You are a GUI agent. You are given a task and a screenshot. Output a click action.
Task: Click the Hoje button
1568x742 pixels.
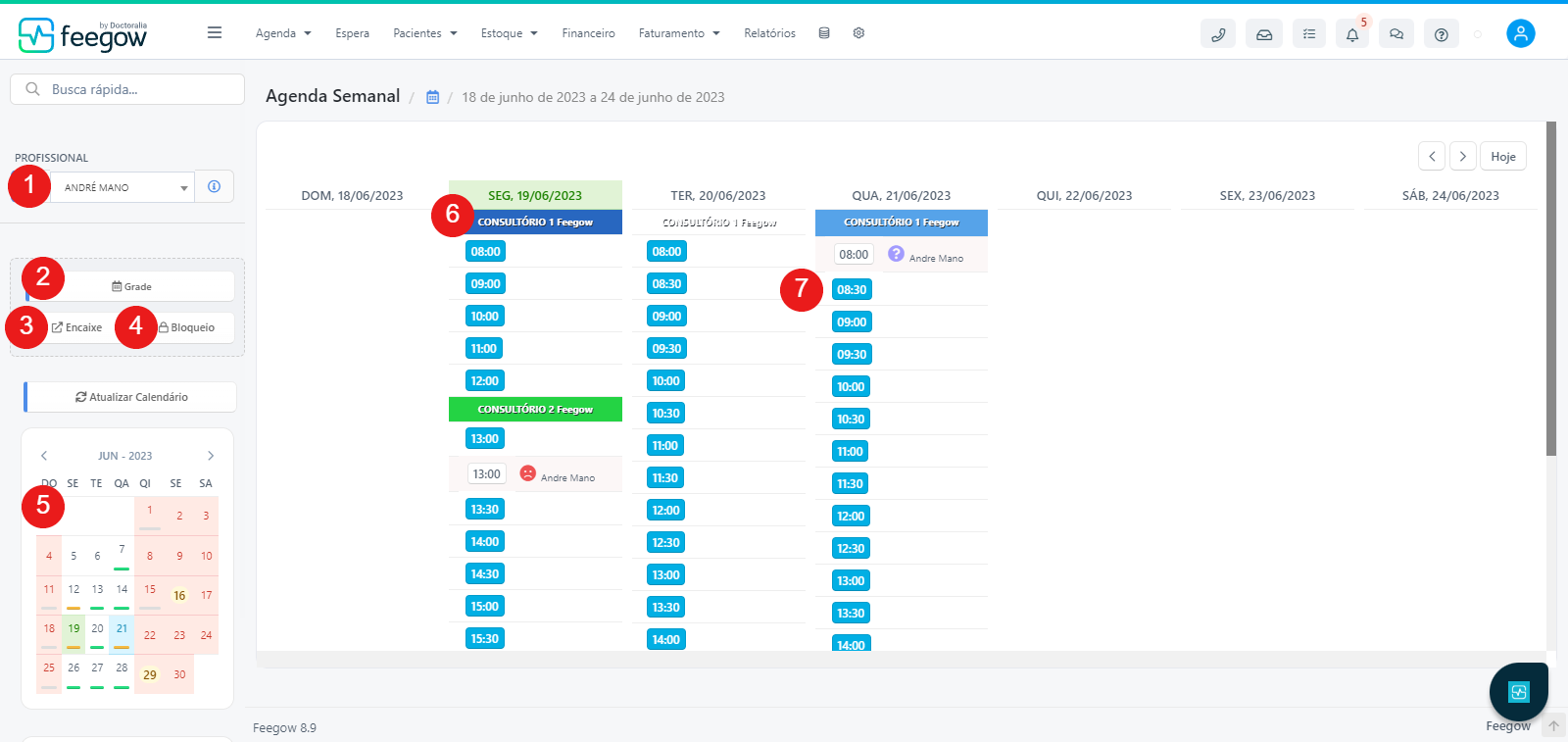[1502, 156]
